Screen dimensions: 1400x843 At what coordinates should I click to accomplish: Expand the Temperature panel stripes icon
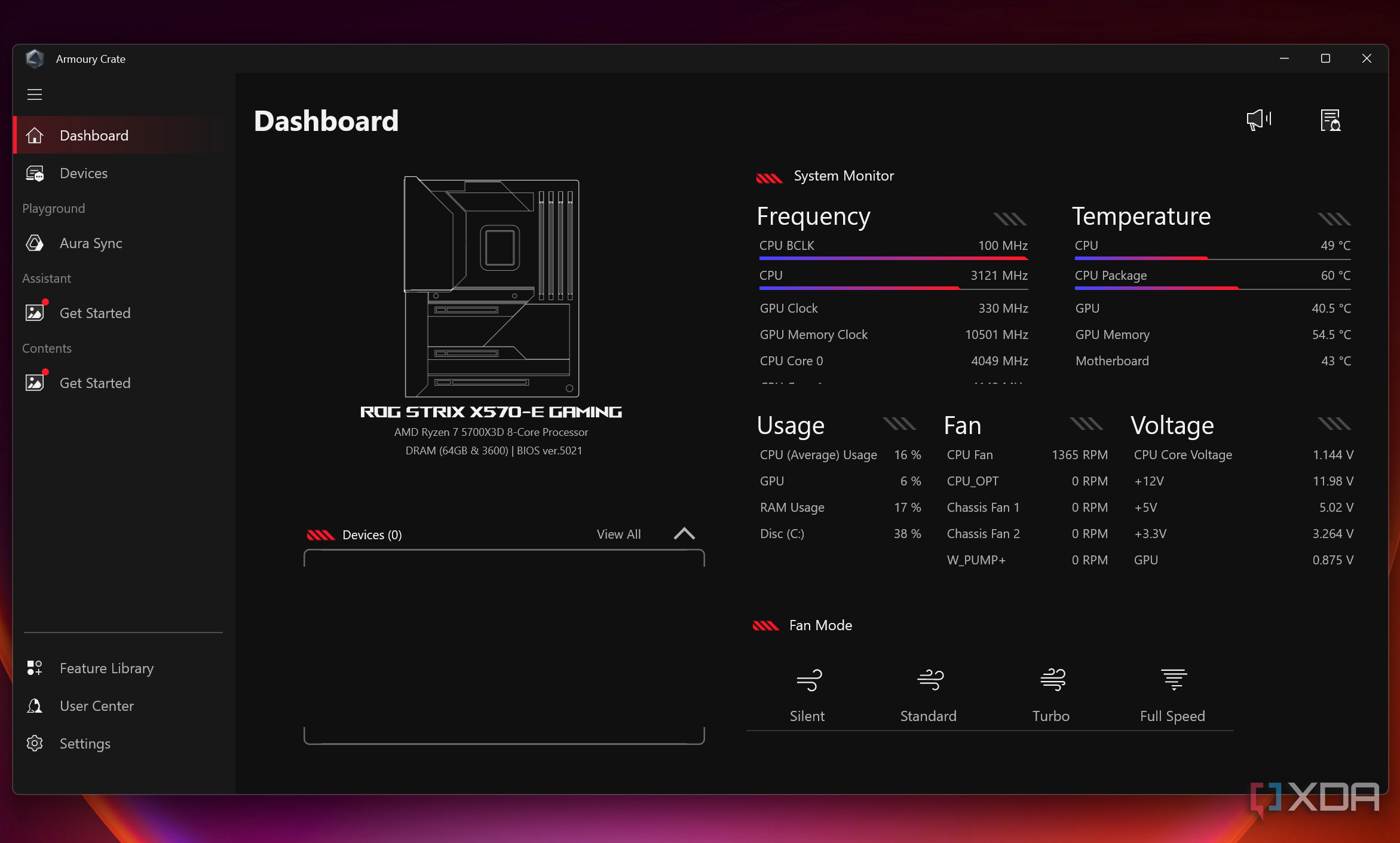point(1334,219)
